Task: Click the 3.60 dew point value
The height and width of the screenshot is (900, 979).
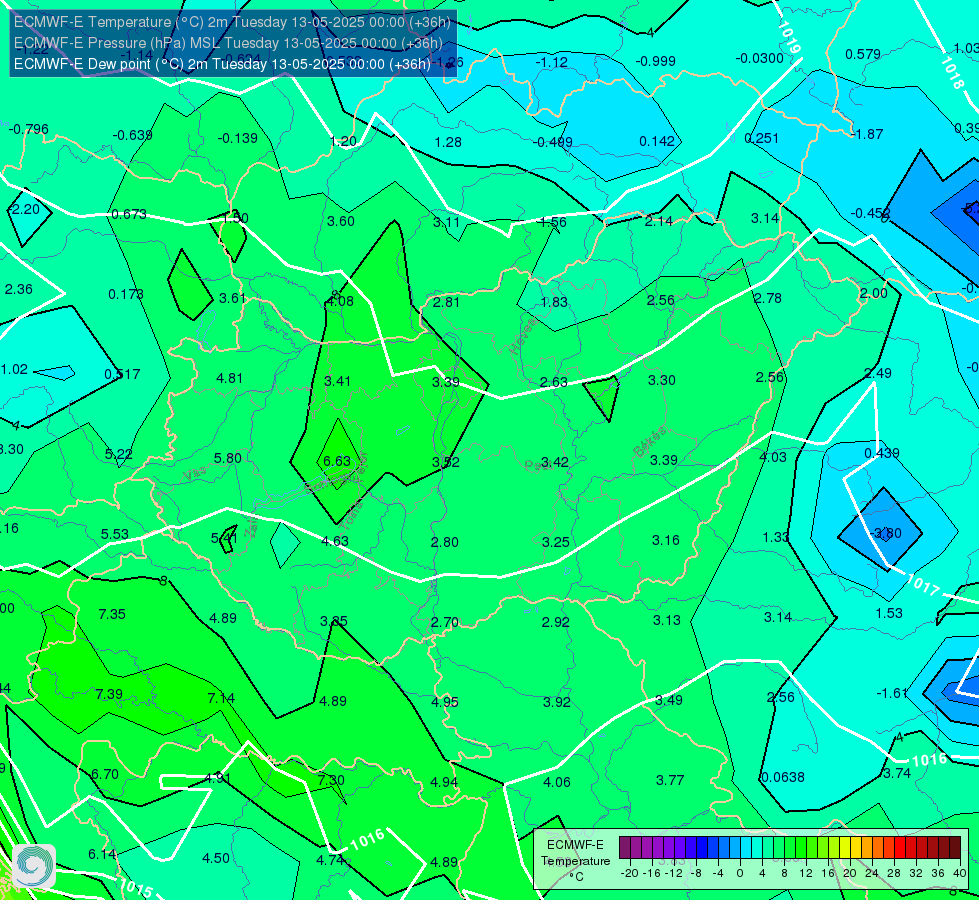Action: 340,221
